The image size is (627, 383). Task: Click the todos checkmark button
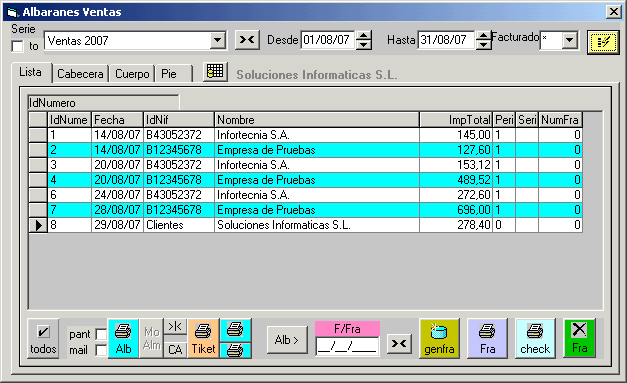43,338
